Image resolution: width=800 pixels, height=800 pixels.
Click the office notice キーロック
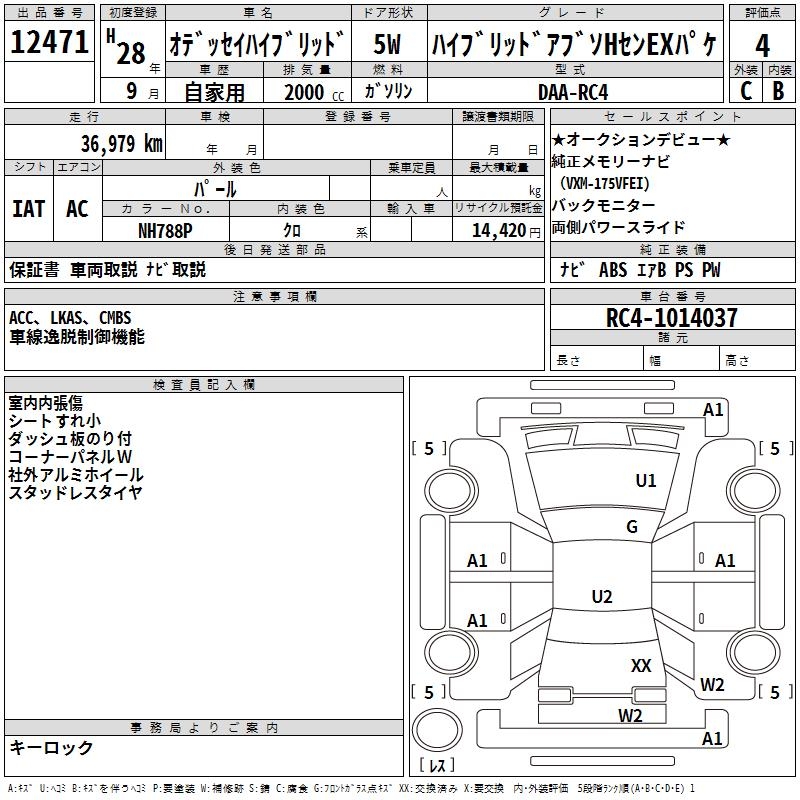pos(52,747)
